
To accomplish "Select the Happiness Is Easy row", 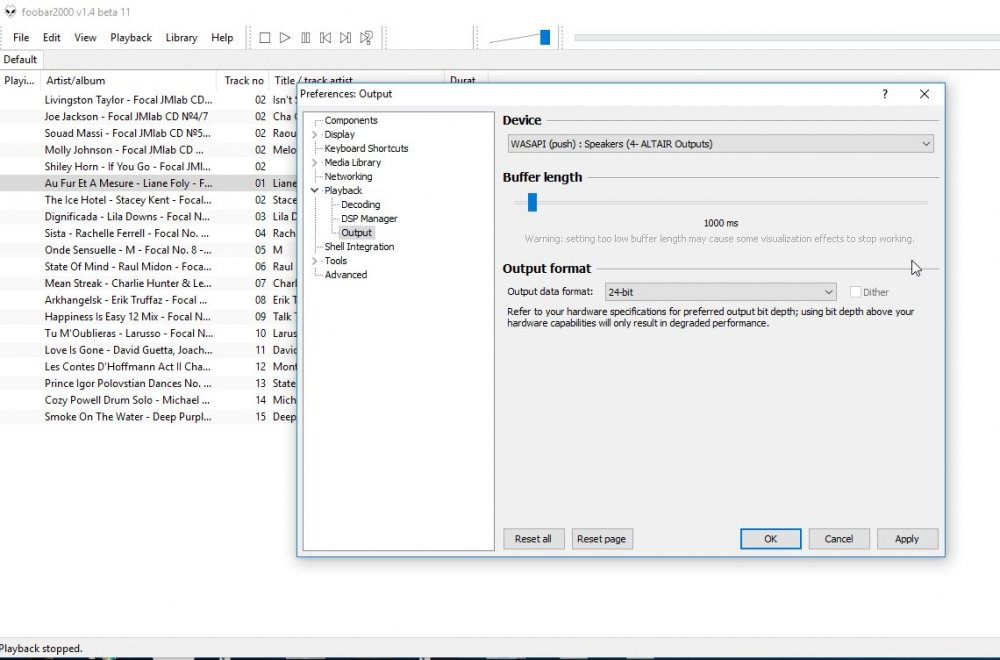I will [148, 316].
